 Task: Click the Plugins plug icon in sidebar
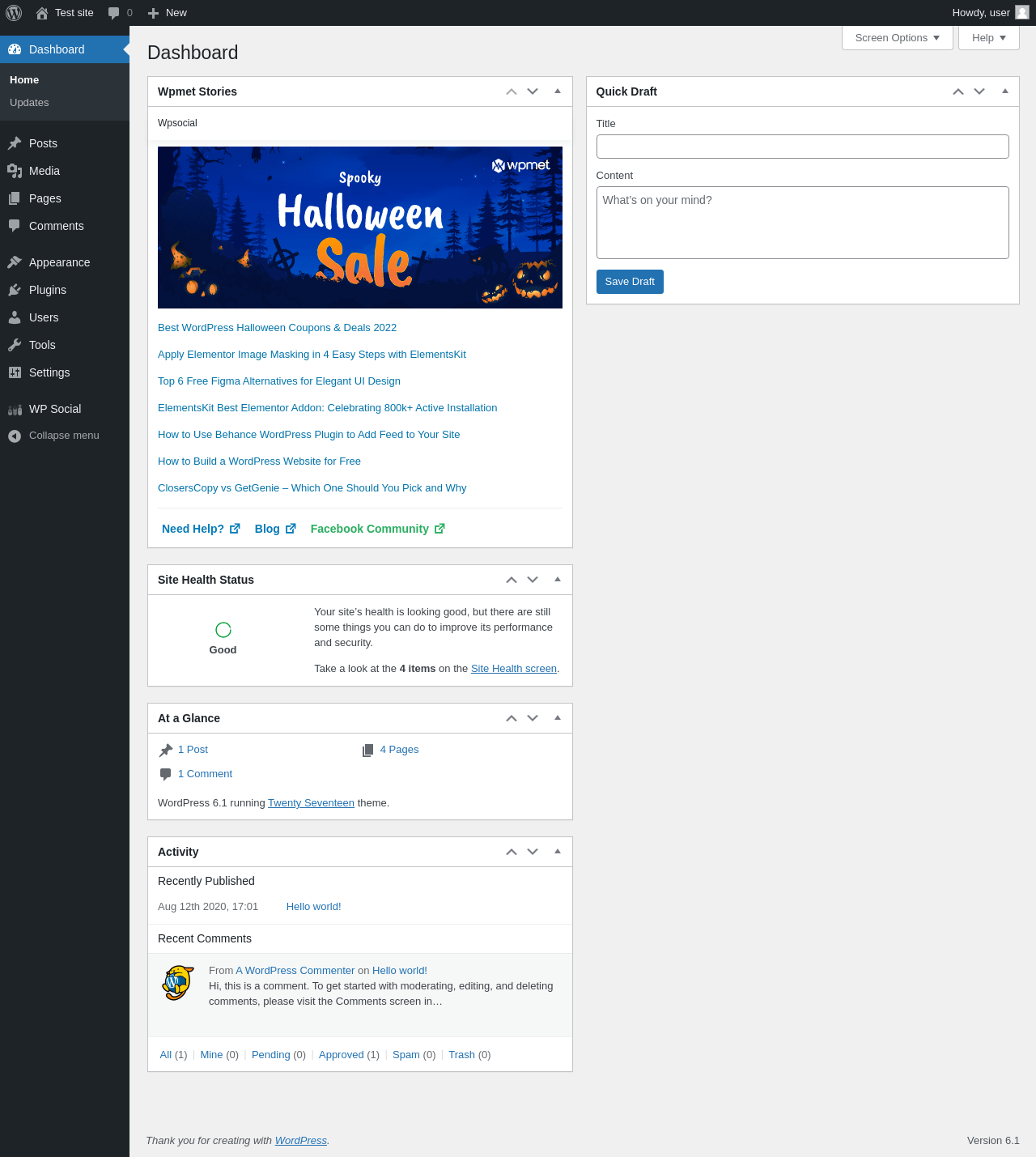pyautogui.click(x=15, y=290)
